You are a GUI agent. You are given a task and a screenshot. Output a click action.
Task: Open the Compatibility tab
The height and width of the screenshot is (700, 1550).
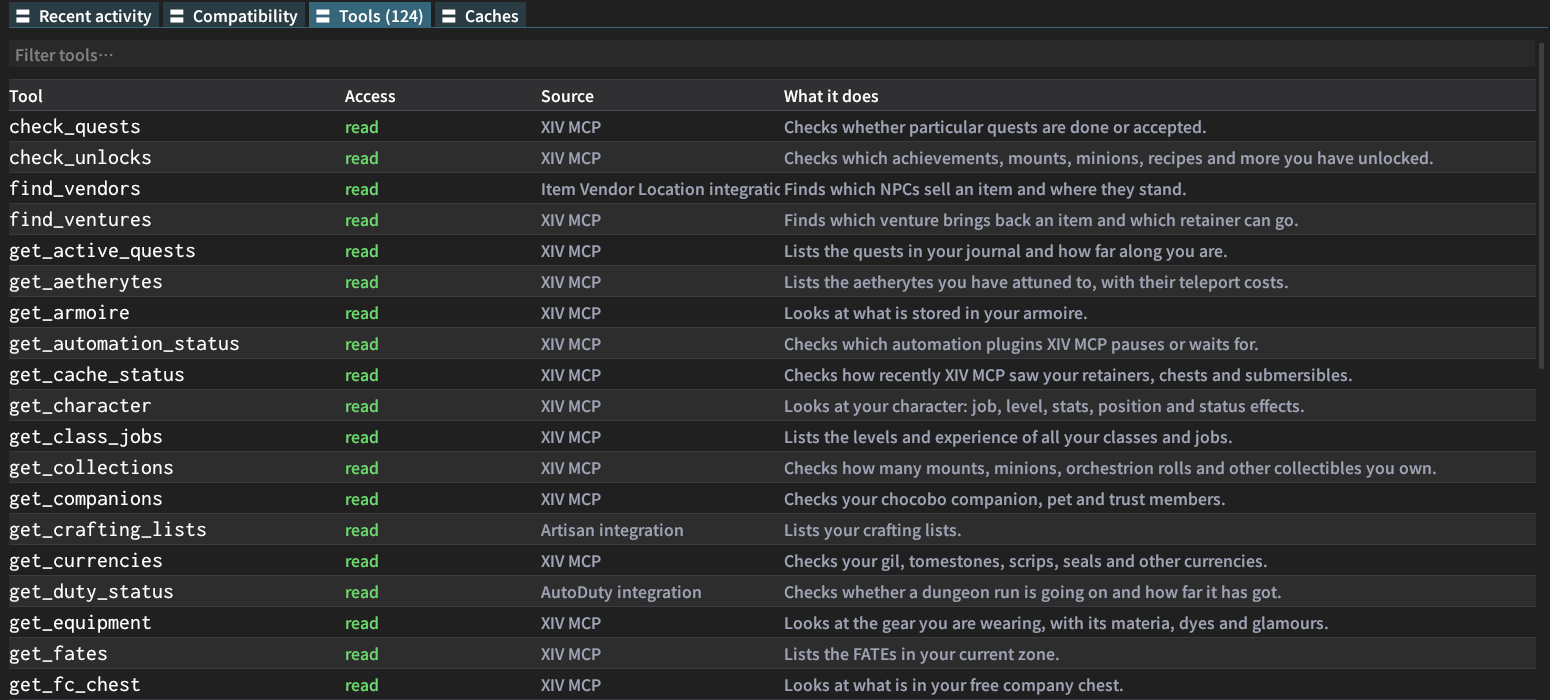click(x=234, y=16)
